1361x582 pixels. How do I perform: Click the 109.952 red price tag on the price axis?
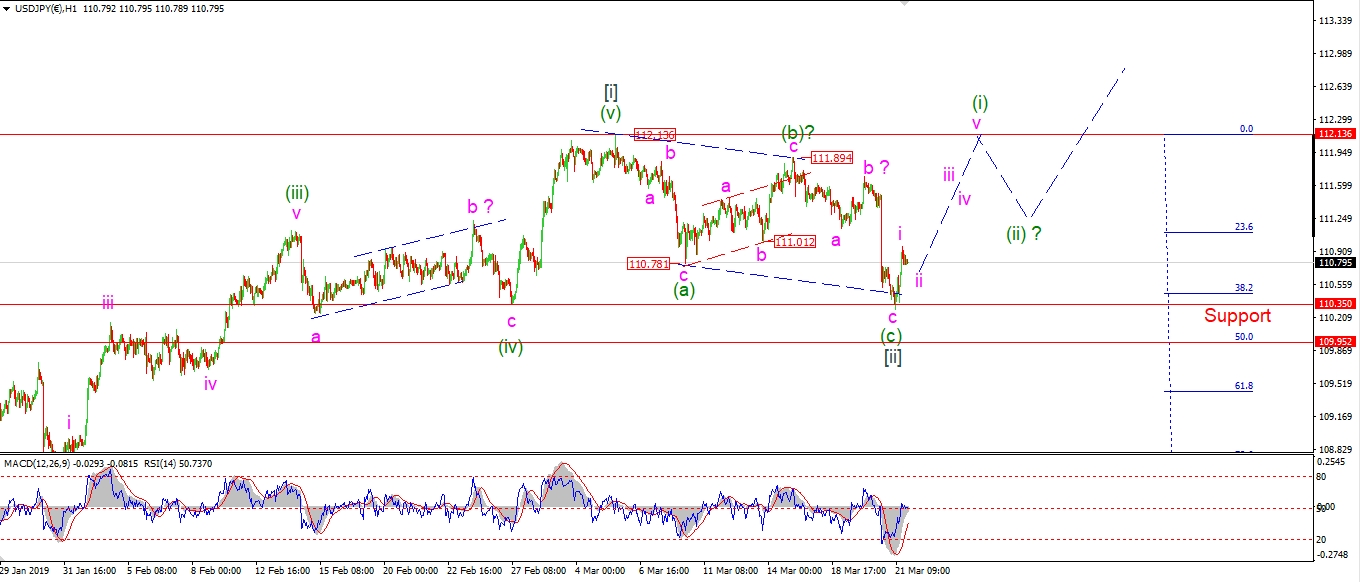[1335, 341]
